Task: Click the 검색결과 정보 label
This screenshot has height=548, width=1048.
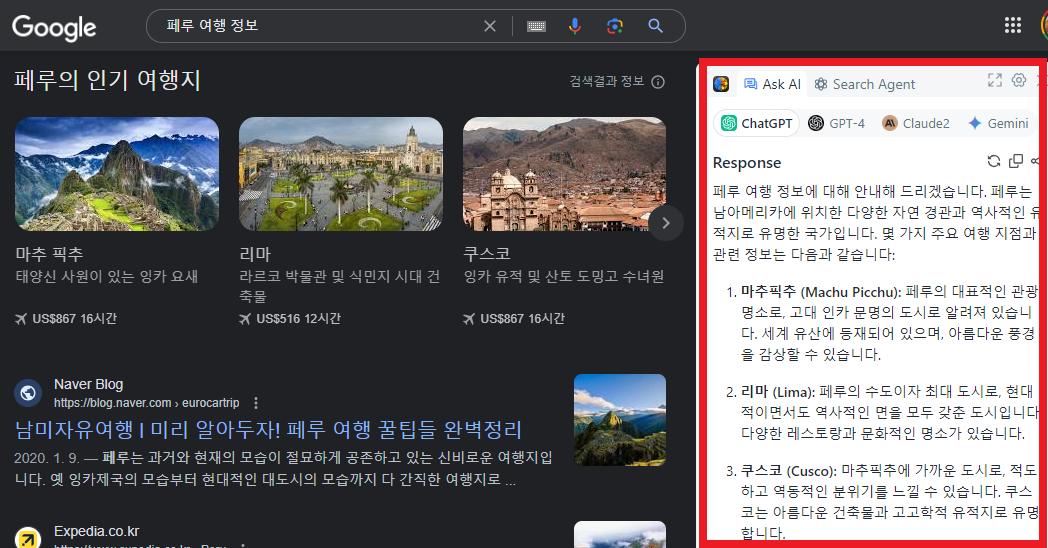Action: (x=607, y=82)
